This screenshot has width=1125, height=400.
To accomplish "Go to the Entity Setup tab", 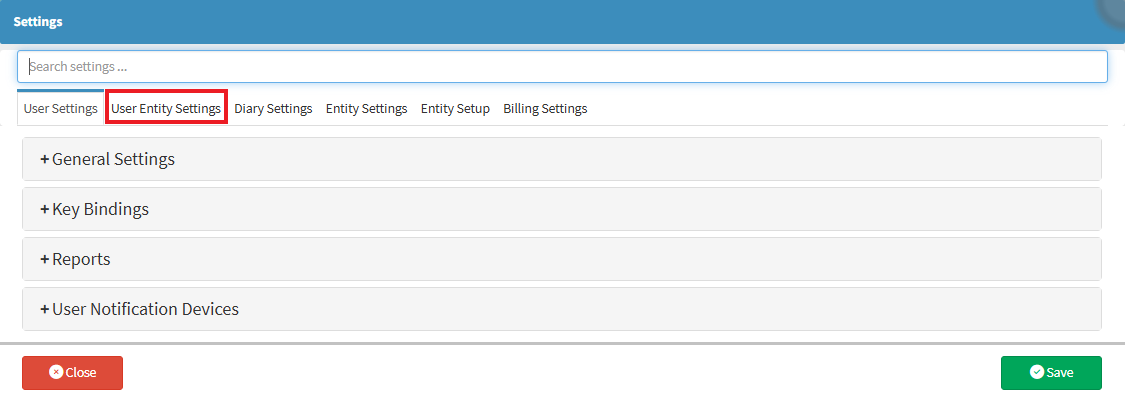I will click(455, 109).
